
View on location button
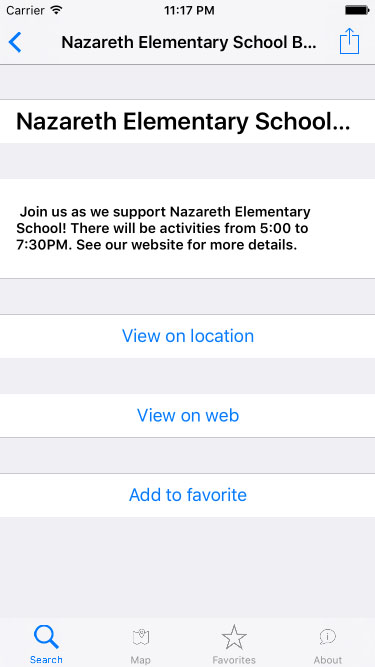tap(188, 336)
